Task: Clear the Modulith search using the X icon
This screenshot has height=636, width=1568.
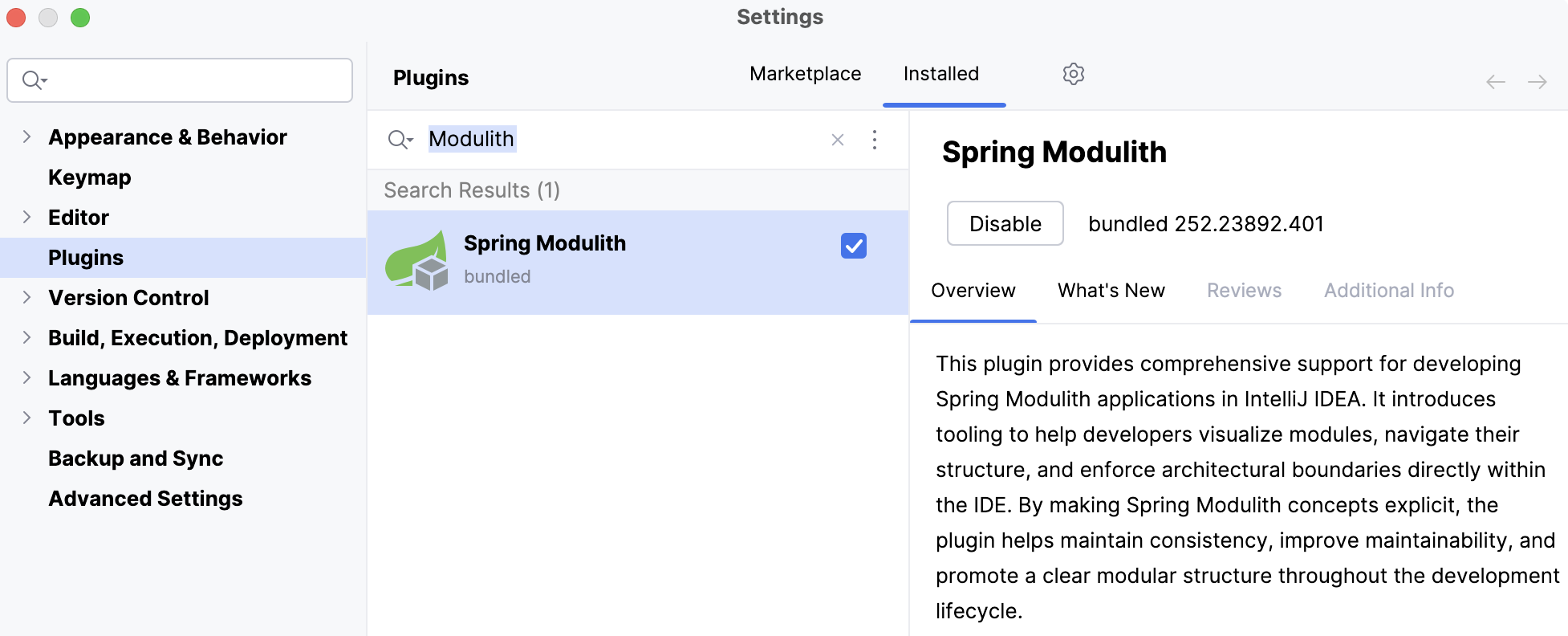Action: 837,140
